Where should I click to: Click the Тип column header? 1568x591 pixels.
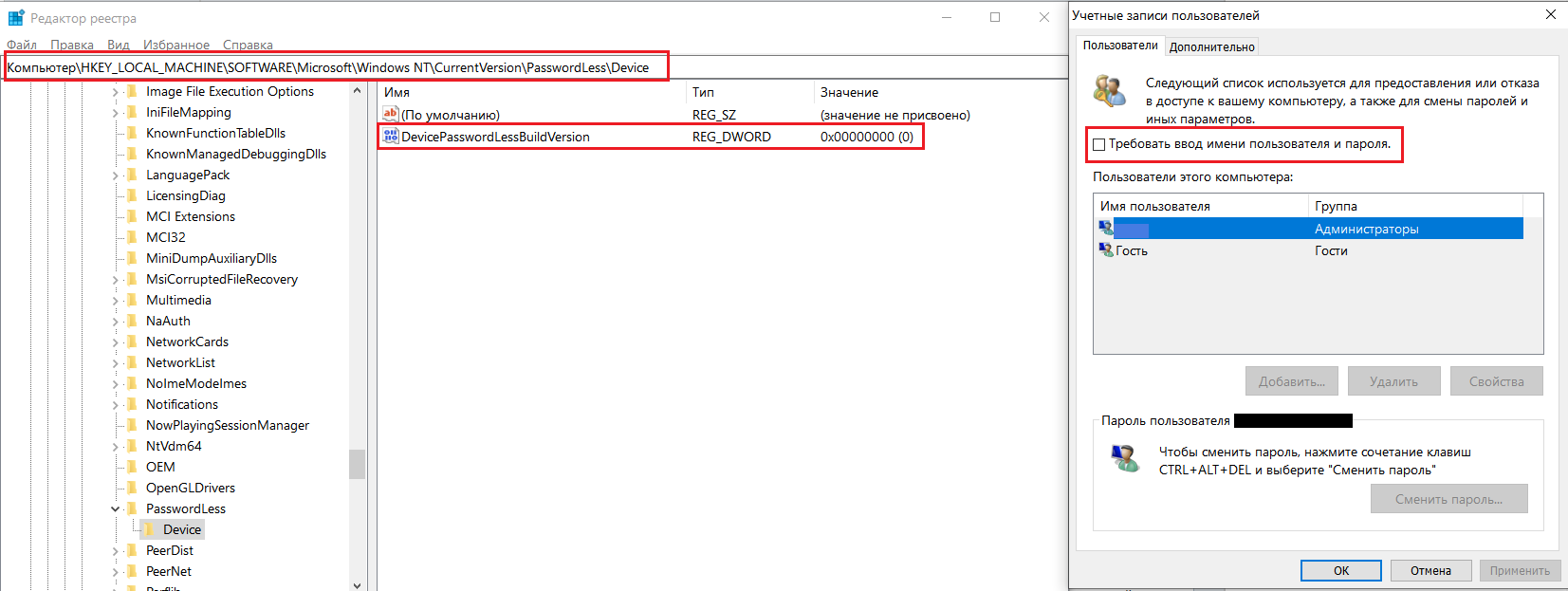[750, 92]
